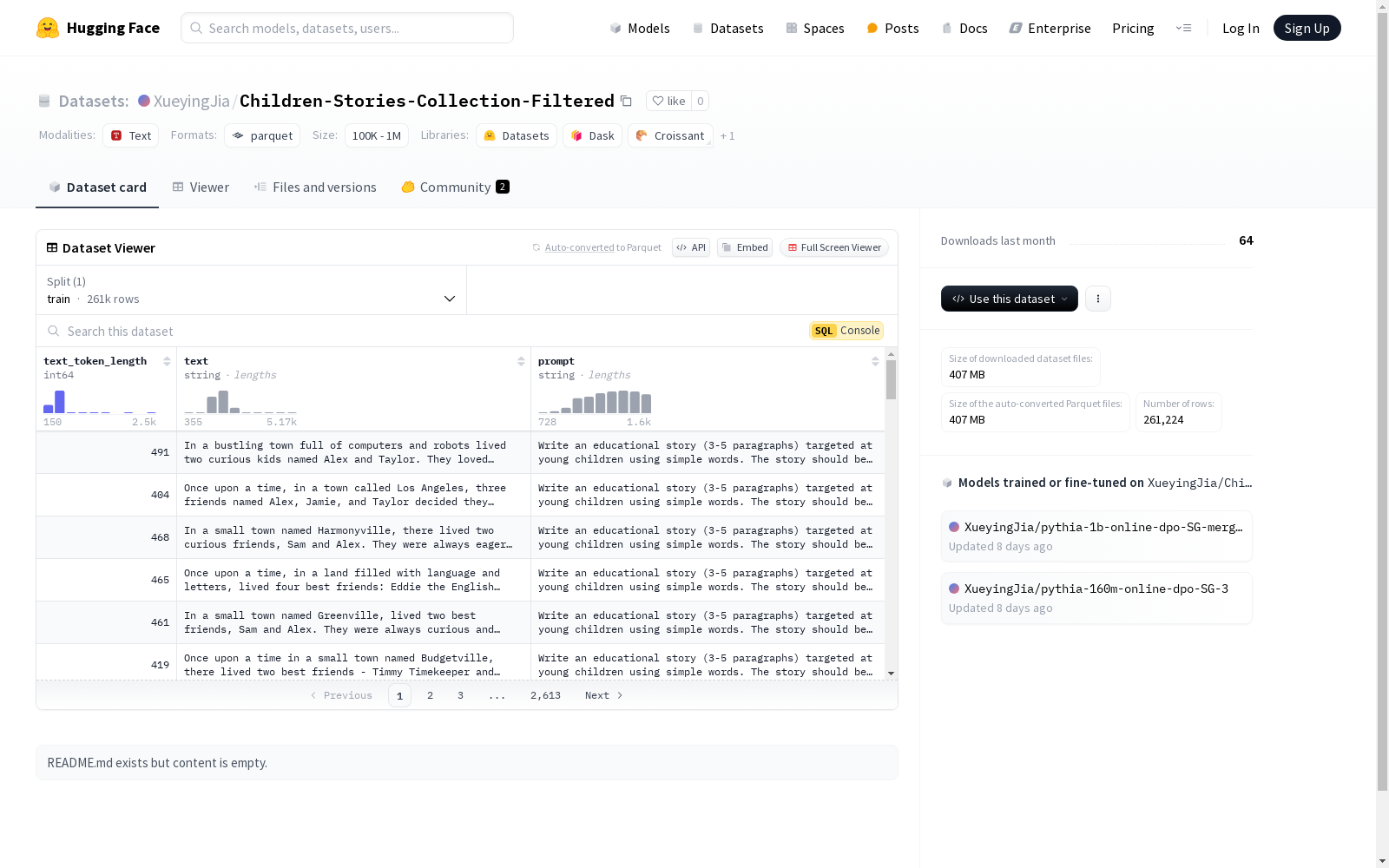Switch to the Dataset card tab
This screenshot has width=1389, height=868.
click(97, 187)
